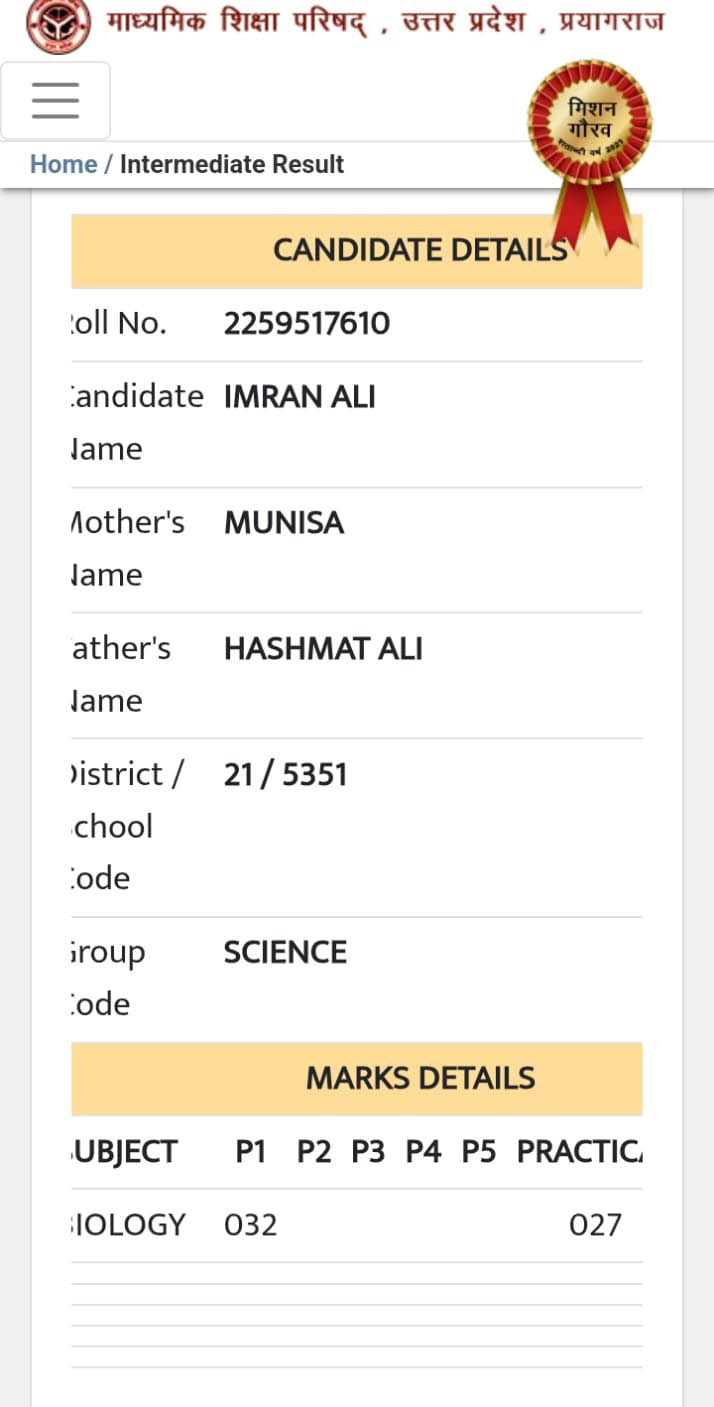This screenshot has width=714, height=1407.
Task: Click the UP Board emblem logo
Action: 58,25
